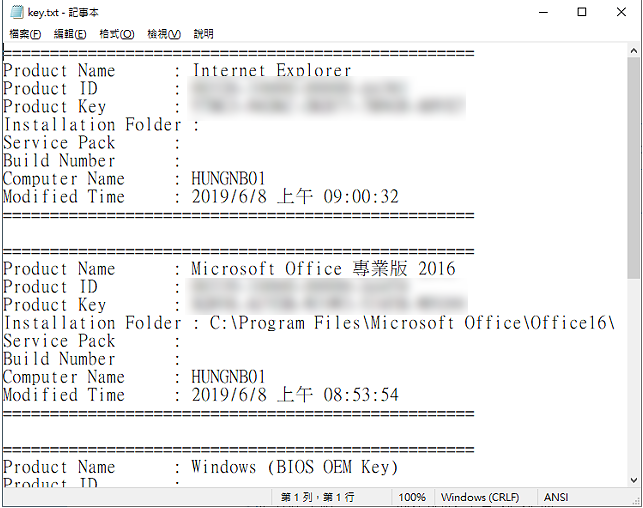Place cursor on Office16 installation folder path
The width and height of the screenshot is (643, 508).
(x=412, y=323)
